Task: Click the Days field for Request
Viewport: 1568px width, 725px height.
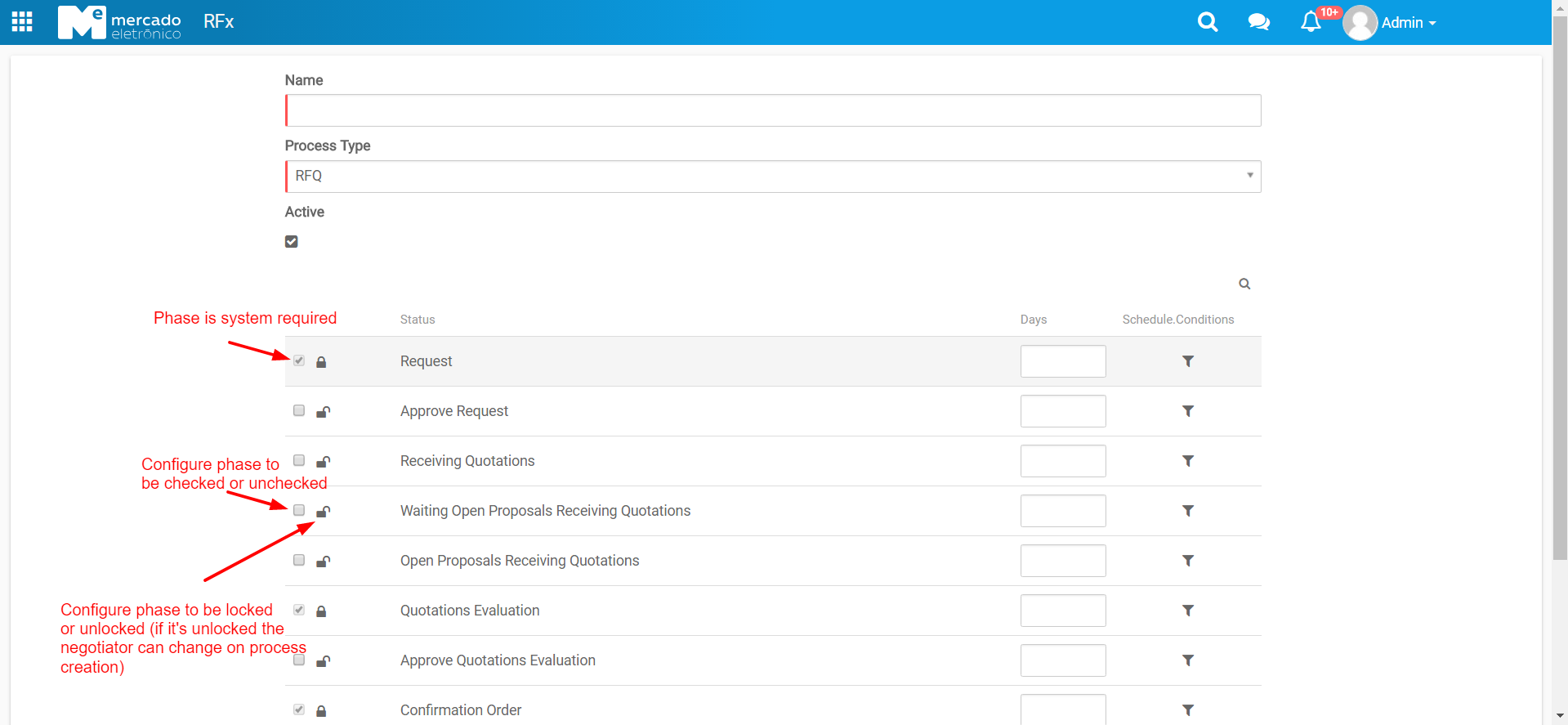Action: click(x=1062, y=361)
